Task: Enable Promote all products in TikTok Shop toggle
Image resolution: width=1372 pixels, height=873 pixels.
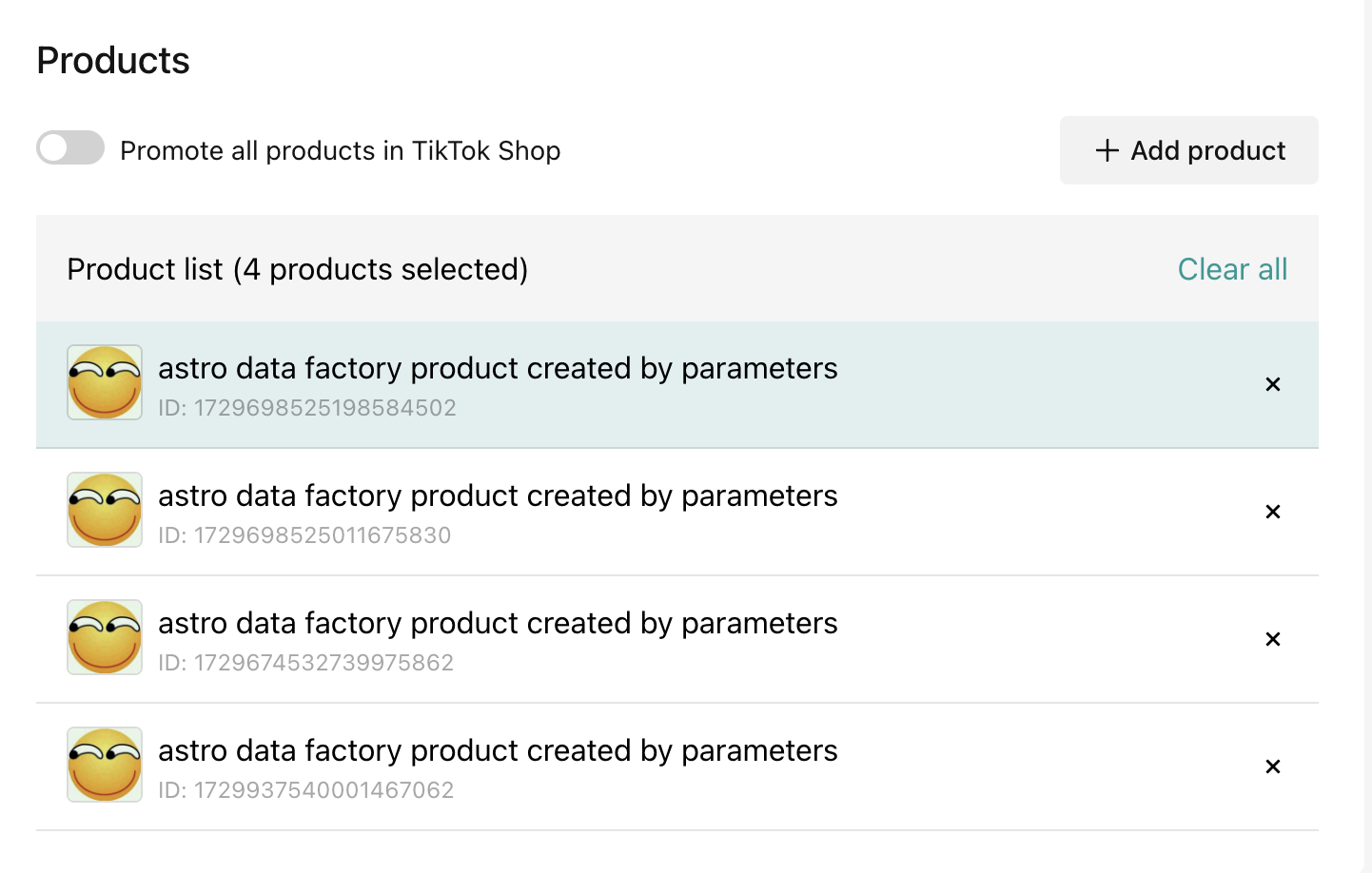Action: tap(70, 147)
